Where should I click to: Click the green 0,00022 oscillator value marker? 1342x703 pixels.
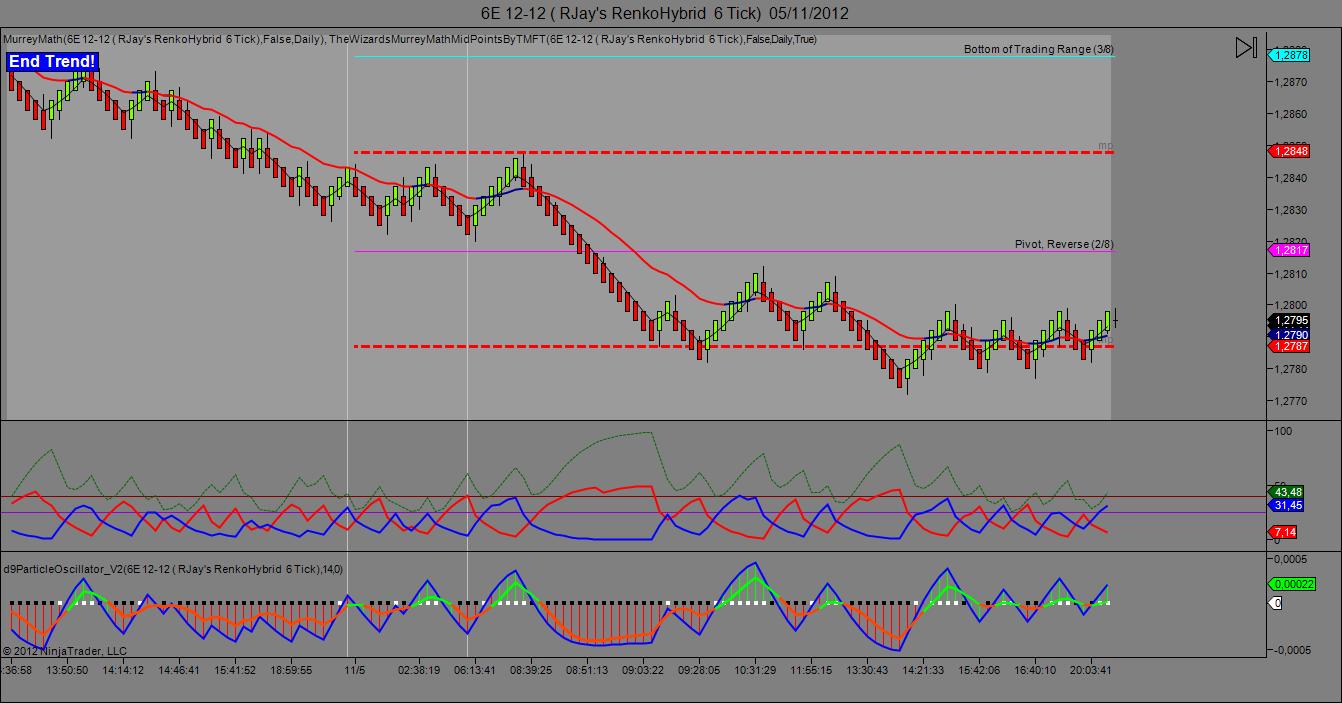point(1292,583)
